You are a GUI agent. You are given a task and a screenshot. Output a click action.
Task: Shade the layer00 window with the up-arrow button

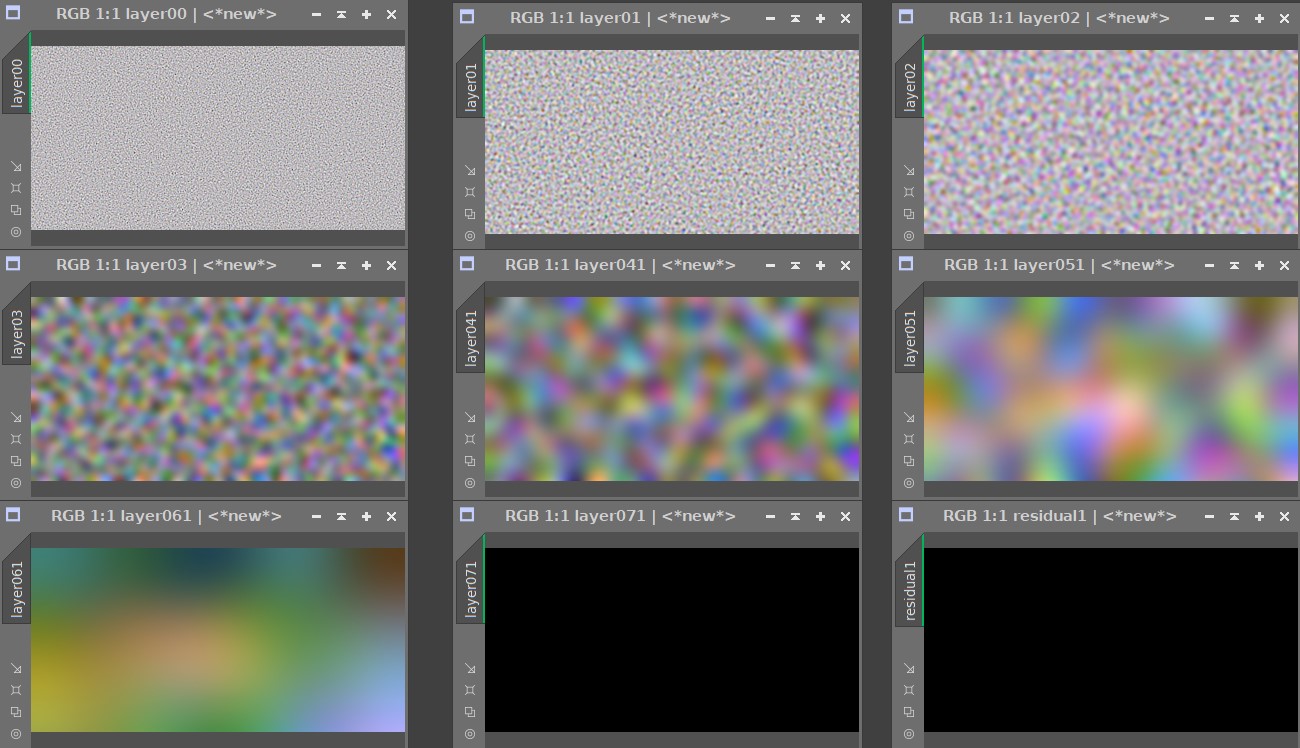341,15
